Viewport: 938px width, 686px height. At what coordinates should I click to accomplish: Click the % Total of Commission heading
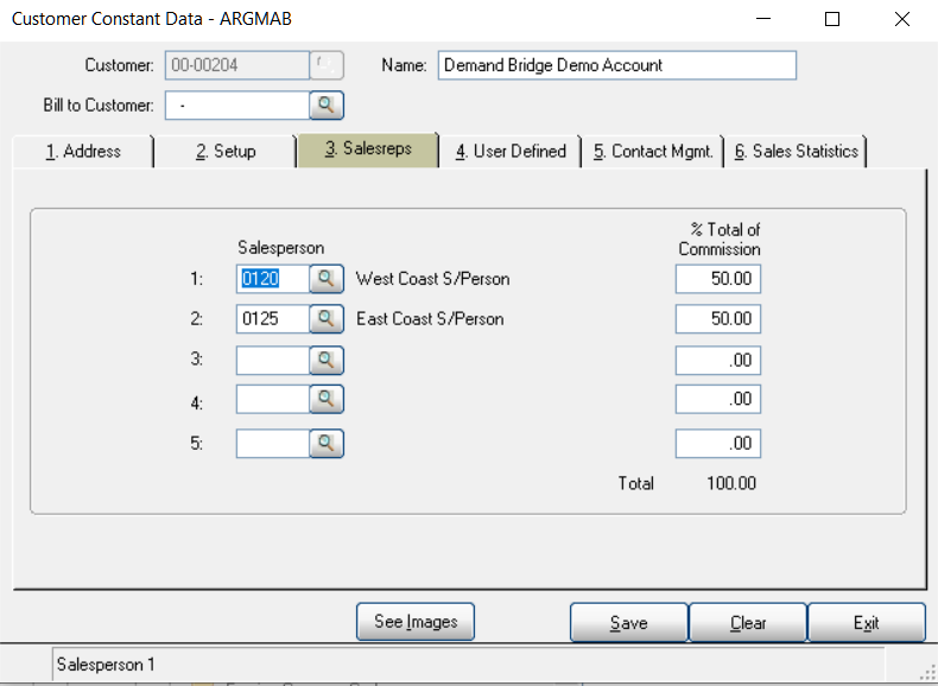720,239
